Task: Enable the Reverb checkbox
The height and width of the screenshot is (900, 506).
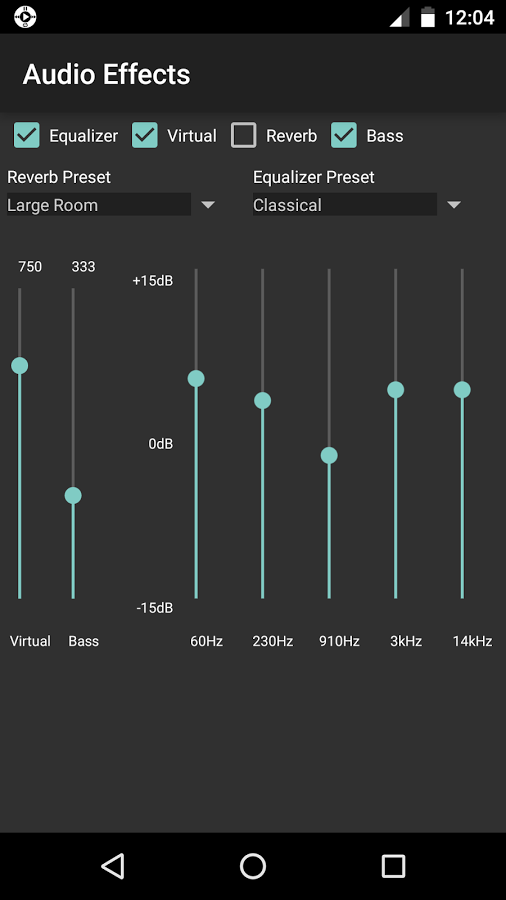Action: click(243, 135)
